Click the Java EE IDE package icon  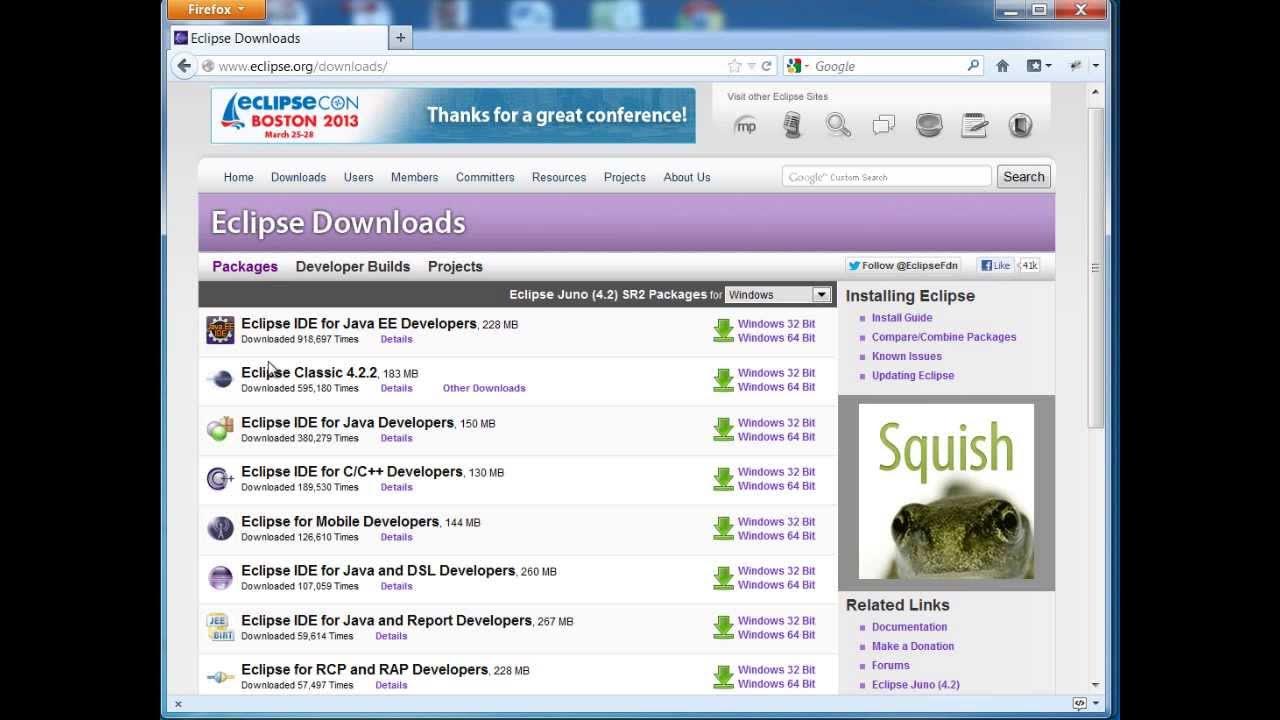click(x=220, y=330)
